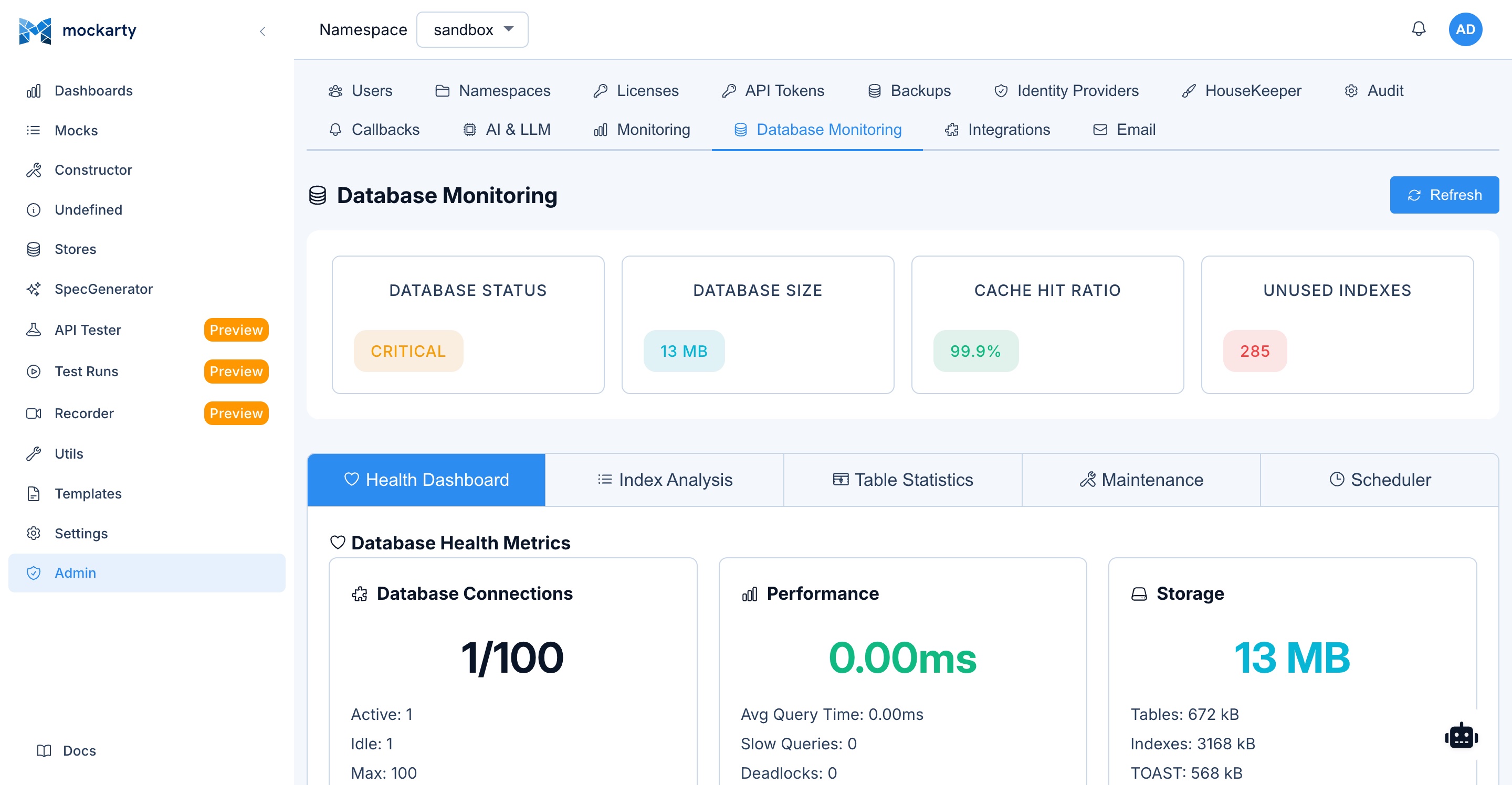Click the Refresh button
Screen dimensions: 1512x785
[1443, 195]
